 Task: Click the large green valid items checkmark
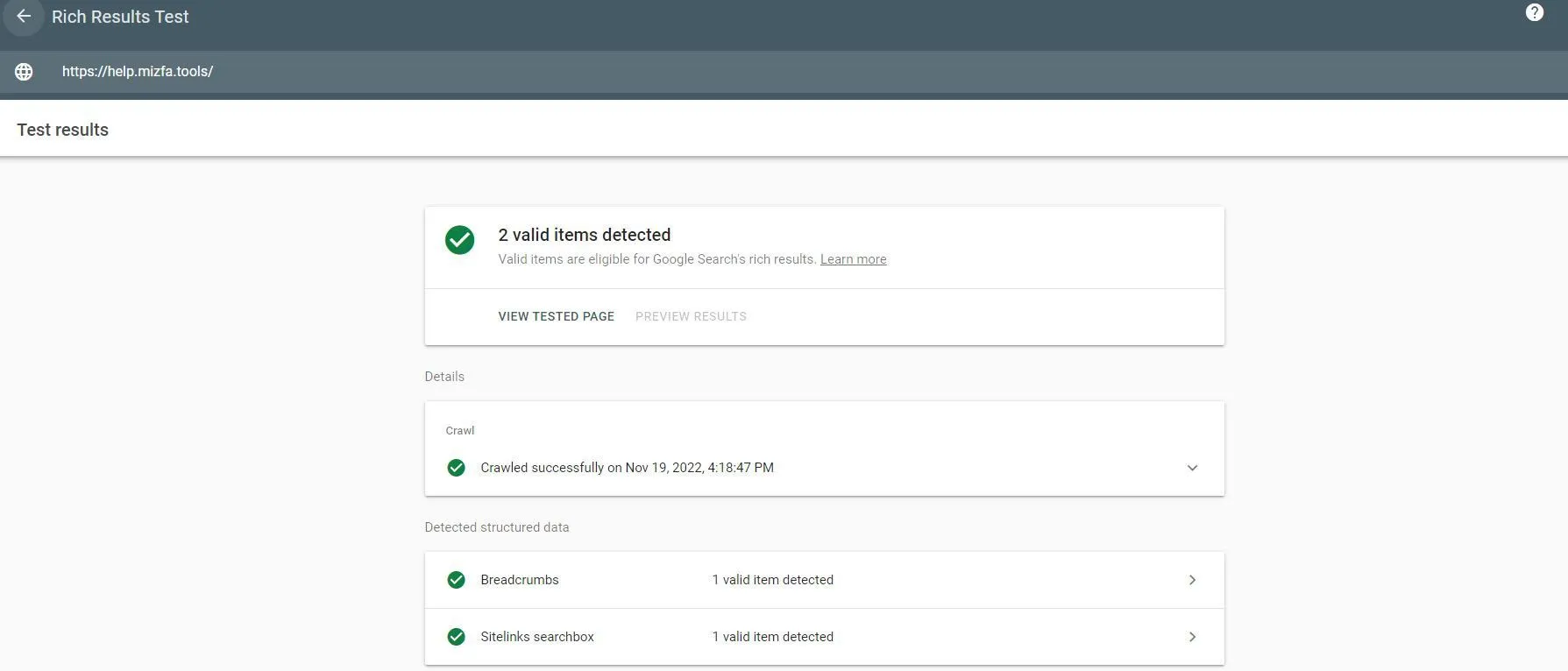459,240
